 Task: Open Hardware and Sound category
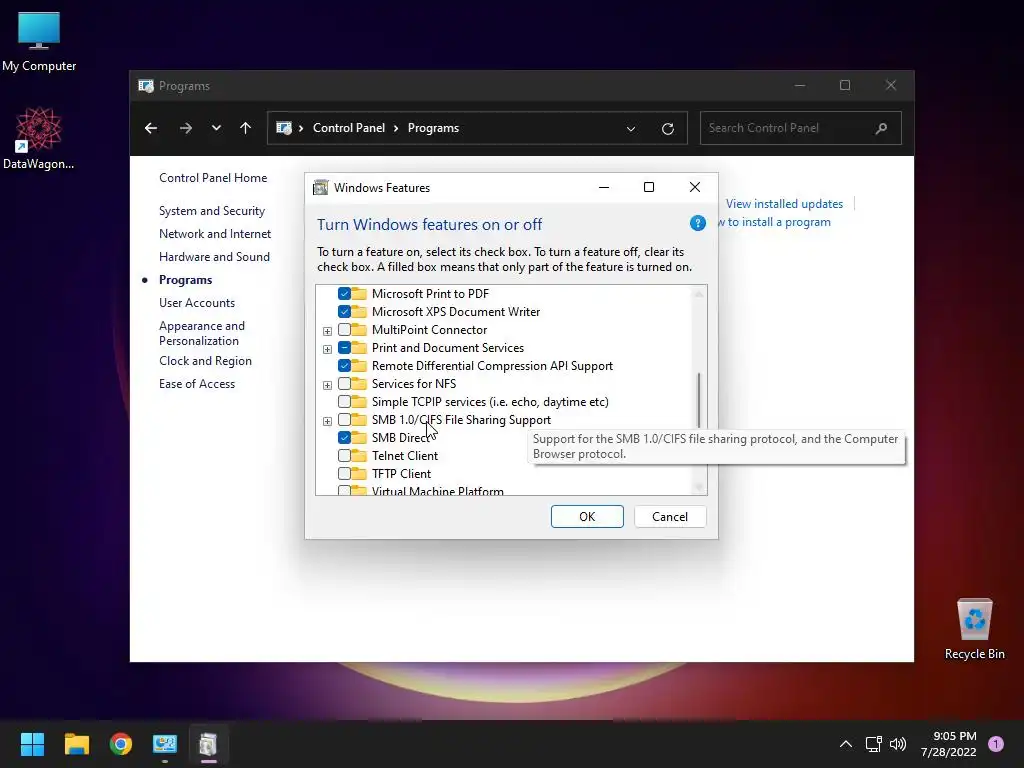214,257
